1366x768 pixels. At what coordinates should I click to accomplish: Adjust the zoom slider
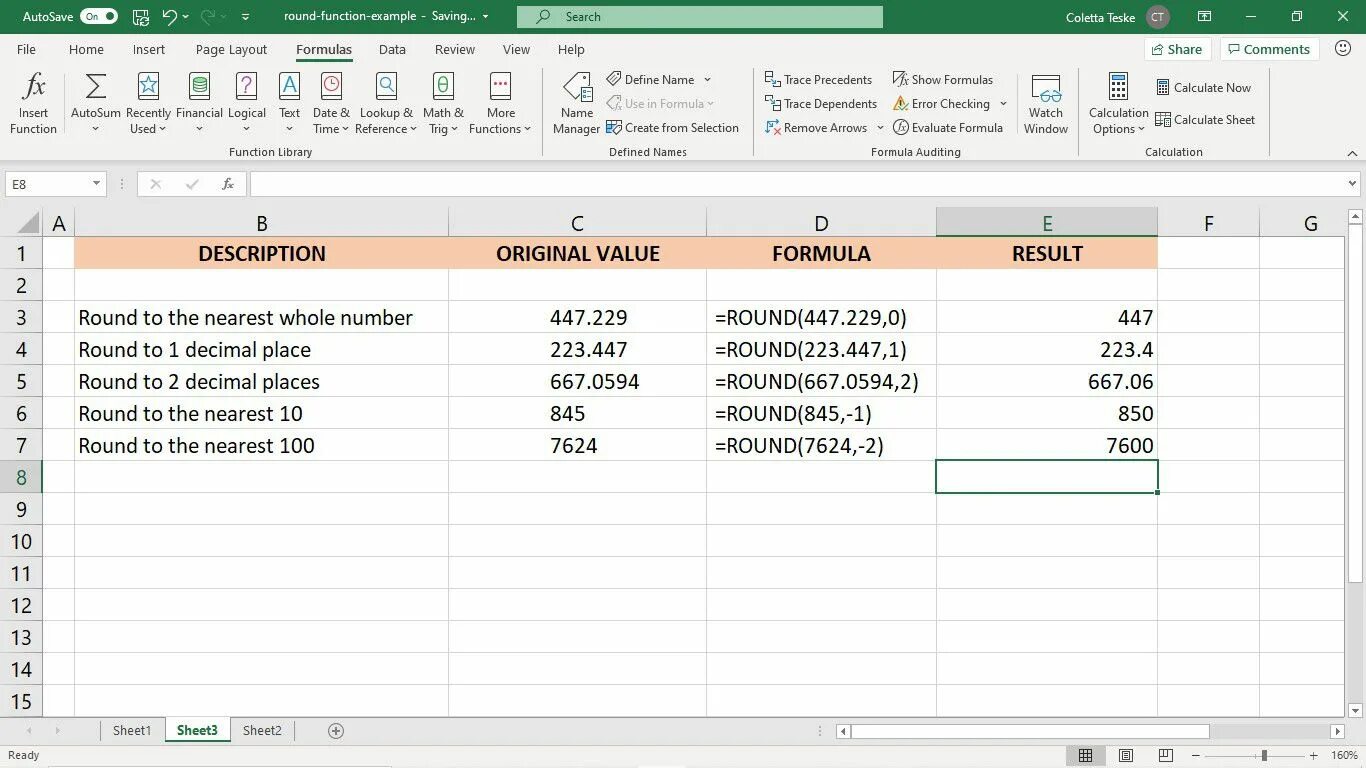coord(1264,756)
